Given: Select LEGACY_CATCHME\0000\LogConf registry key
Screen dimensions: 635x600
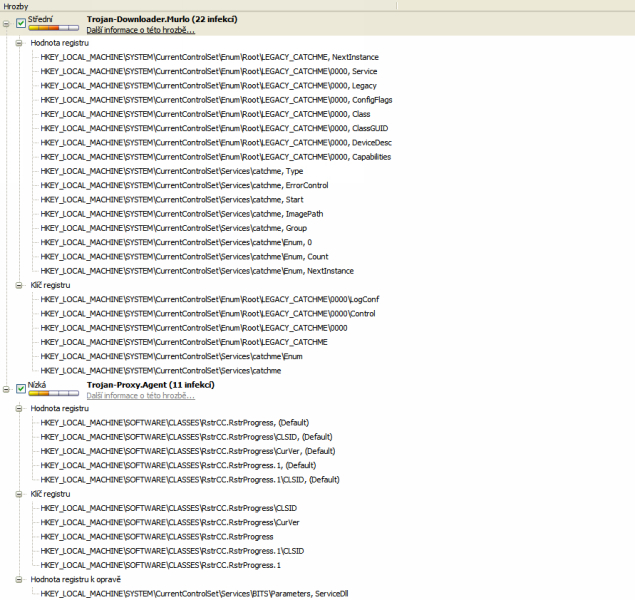Looking at the screenshot, I should (x=210, y=299).
